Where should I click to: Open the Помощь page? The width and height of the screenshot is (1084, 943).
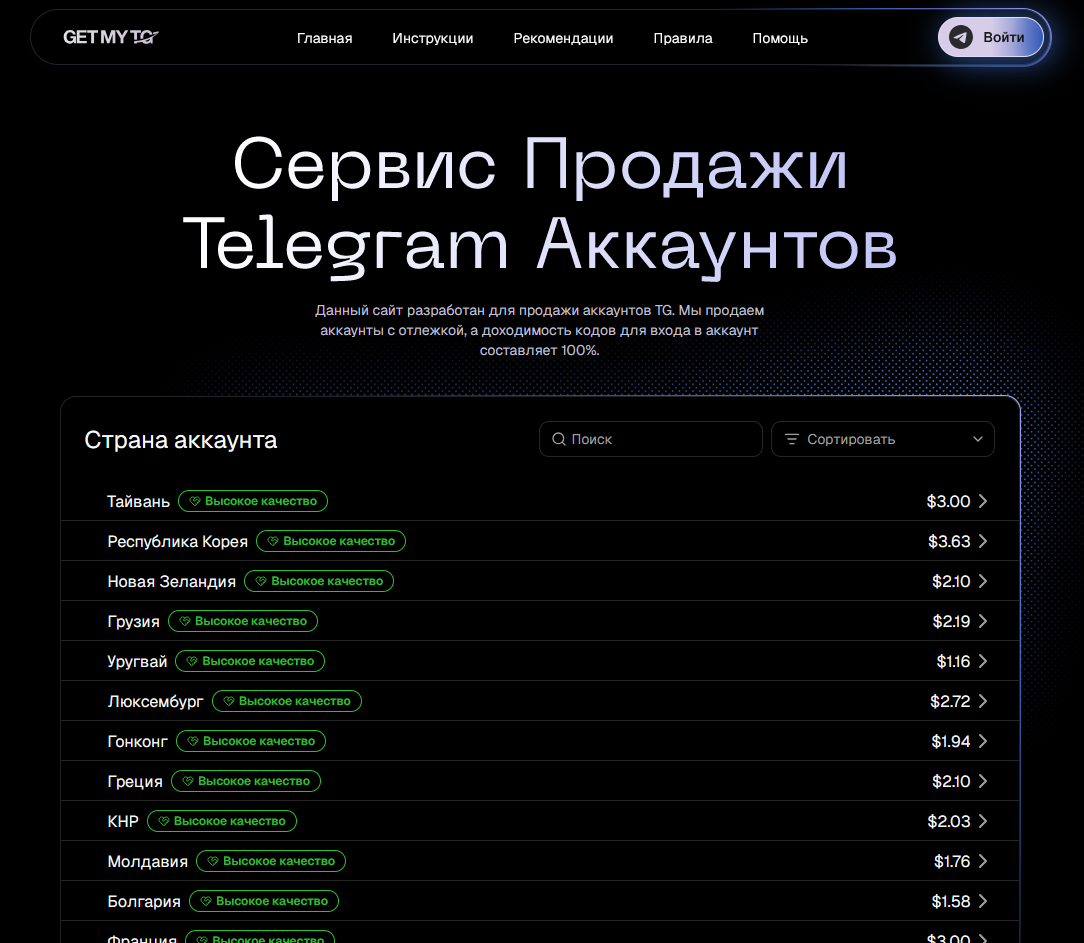(780, 38)
